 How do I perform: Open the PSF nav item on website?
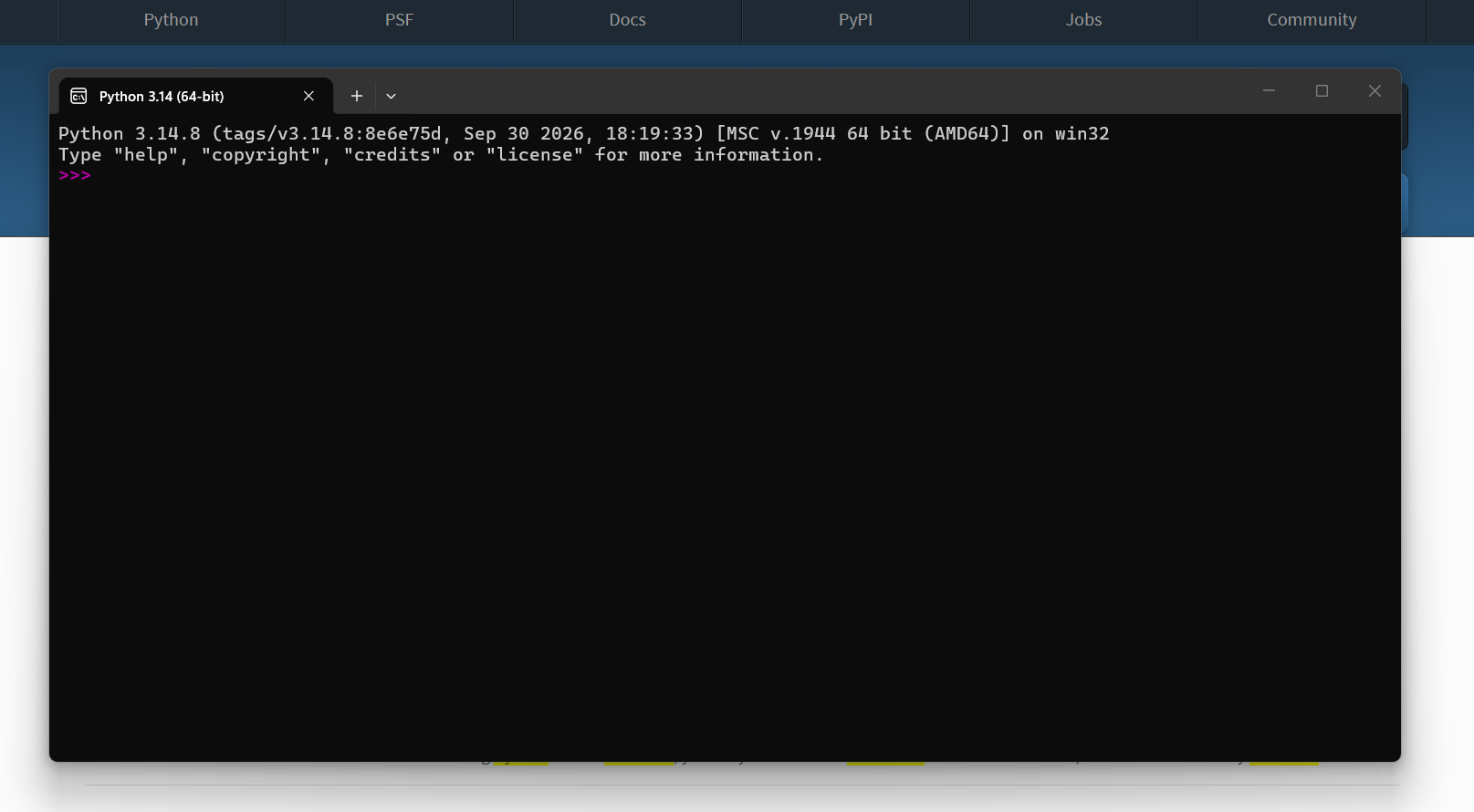(399, 20)
